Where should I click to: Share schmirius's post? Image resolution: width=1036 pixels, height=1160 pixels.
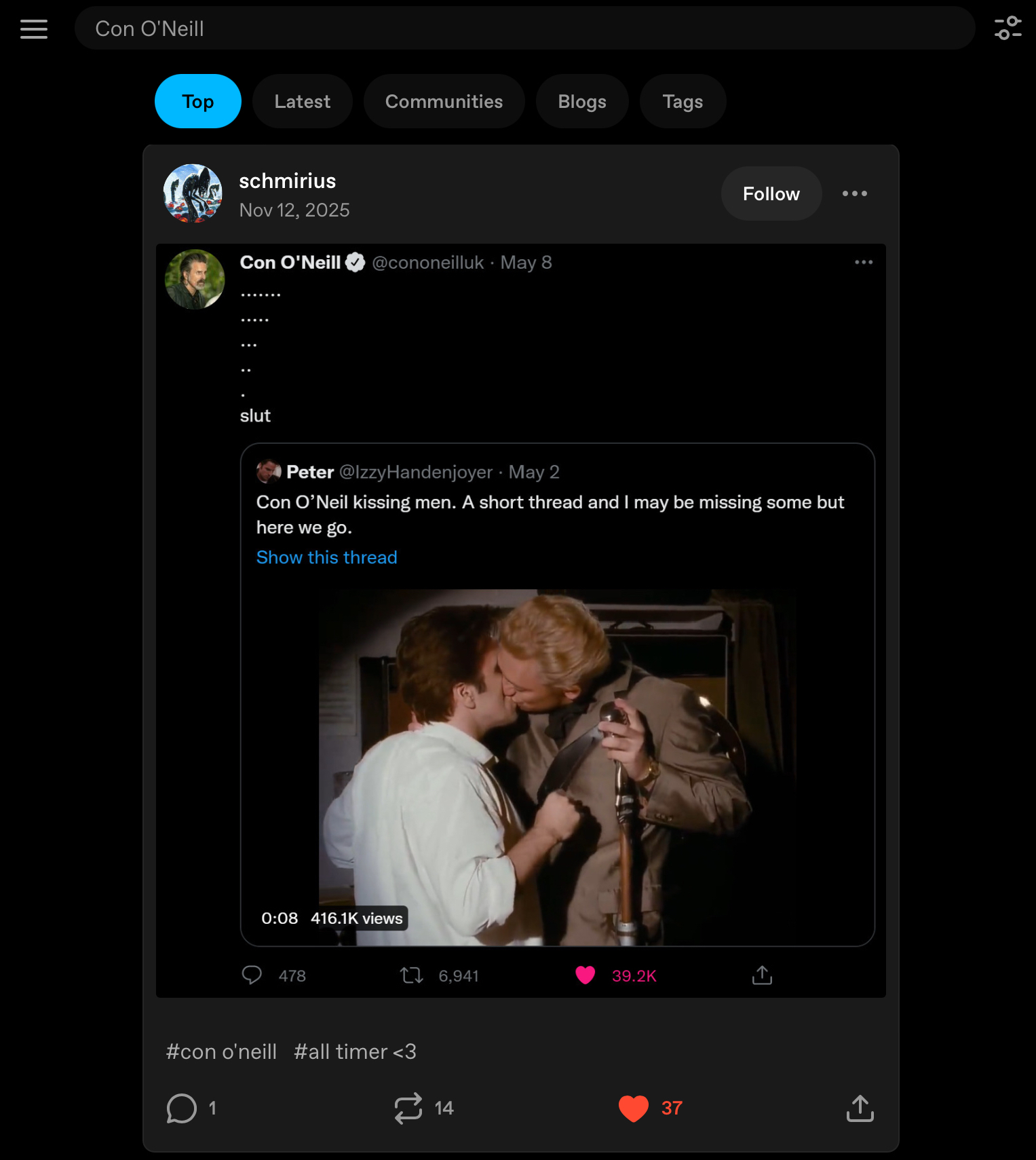coord(860,1108)
